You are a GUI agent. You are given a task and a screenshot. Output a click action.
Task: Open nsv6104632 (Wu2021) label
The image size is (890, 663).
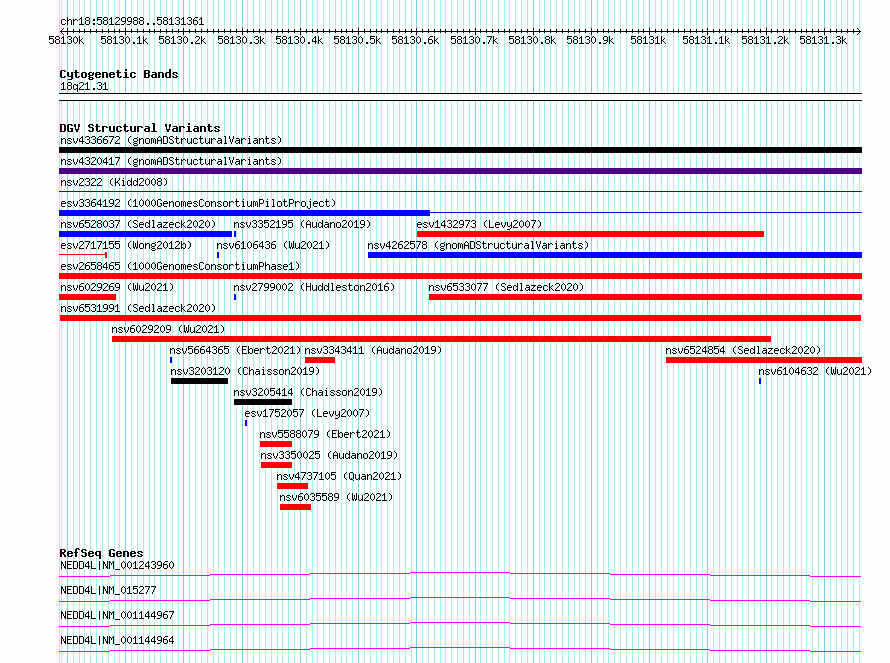click(x=815, y=371)
